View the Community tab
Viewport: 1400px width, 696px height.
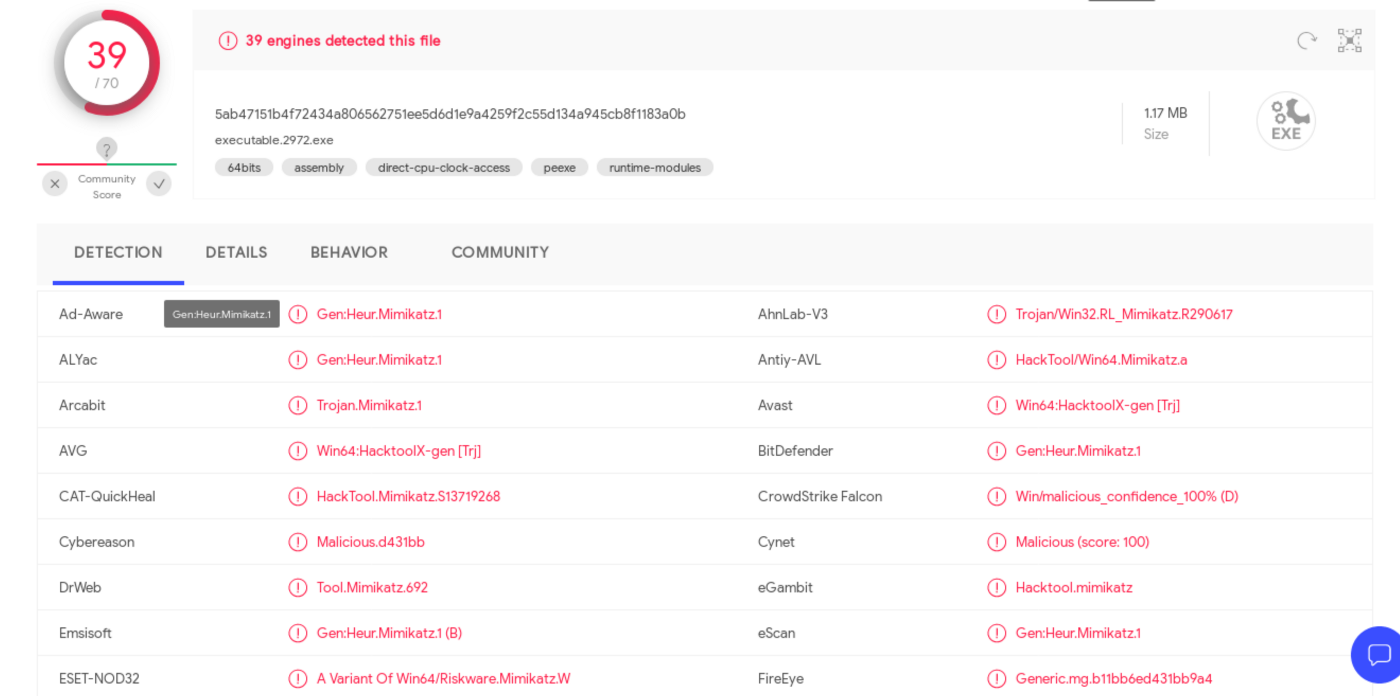point(500,253)
